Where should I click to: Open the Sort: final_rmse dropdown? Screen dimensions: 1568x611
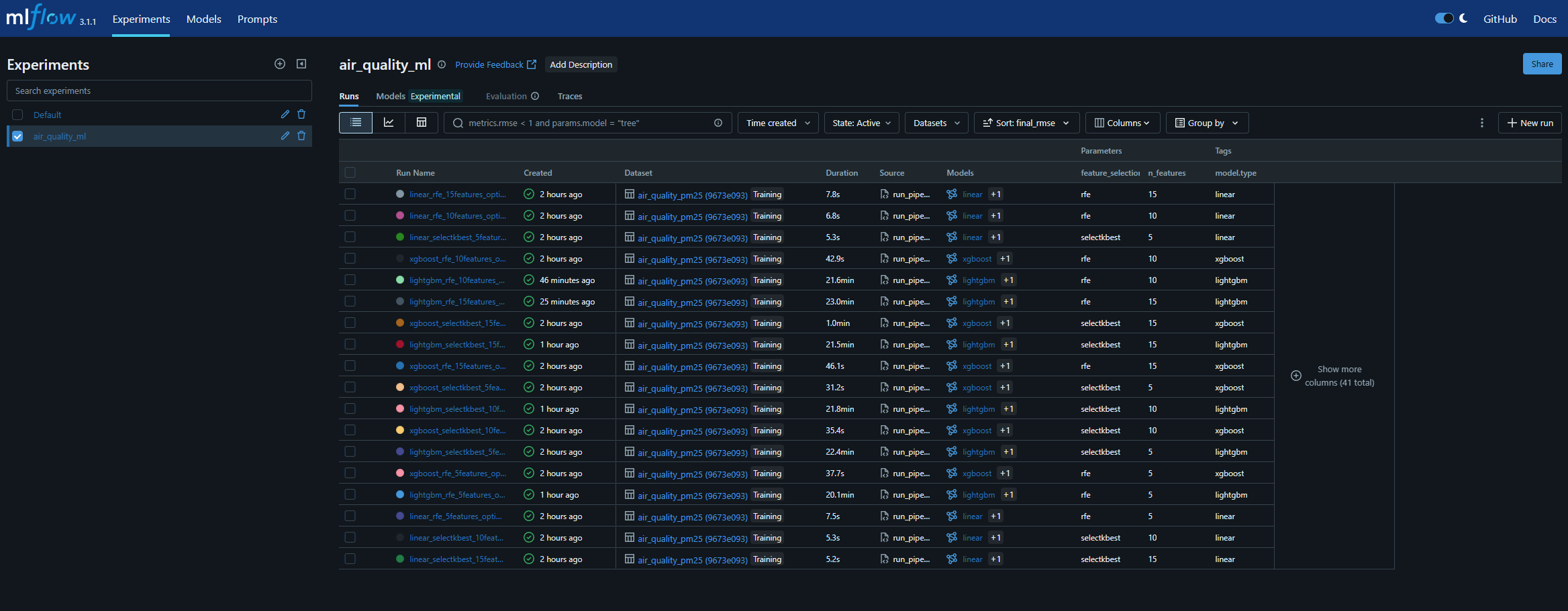coord(1026,123)
